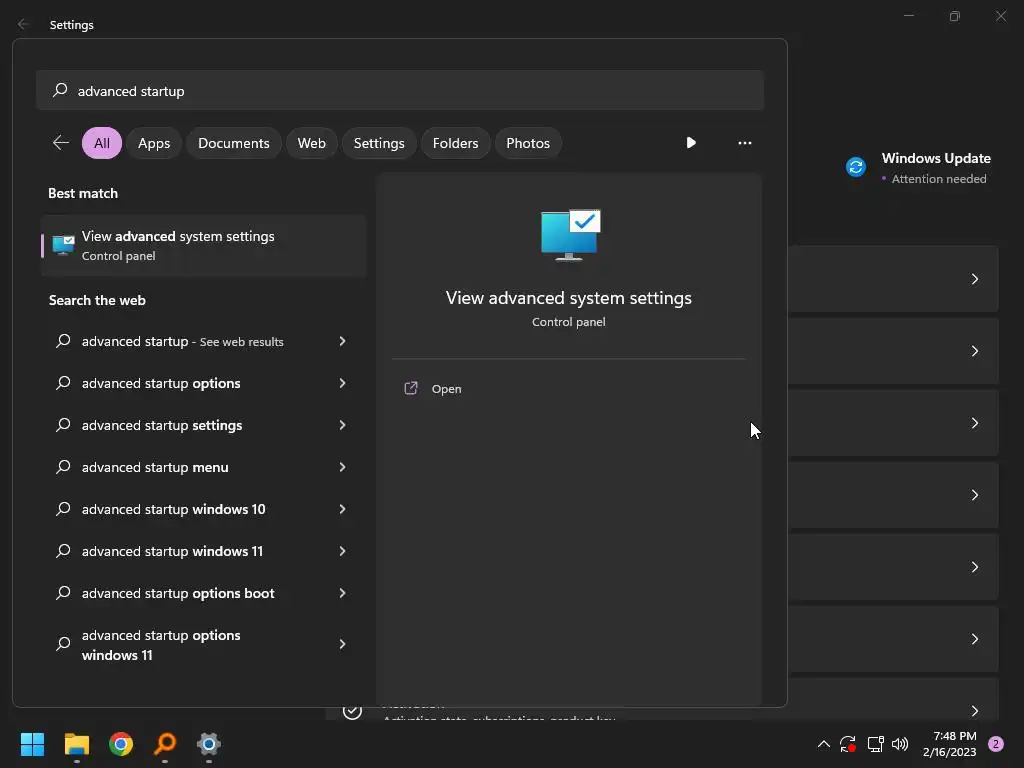
Task: Click the Open action in preview pane
Action: 446,389
